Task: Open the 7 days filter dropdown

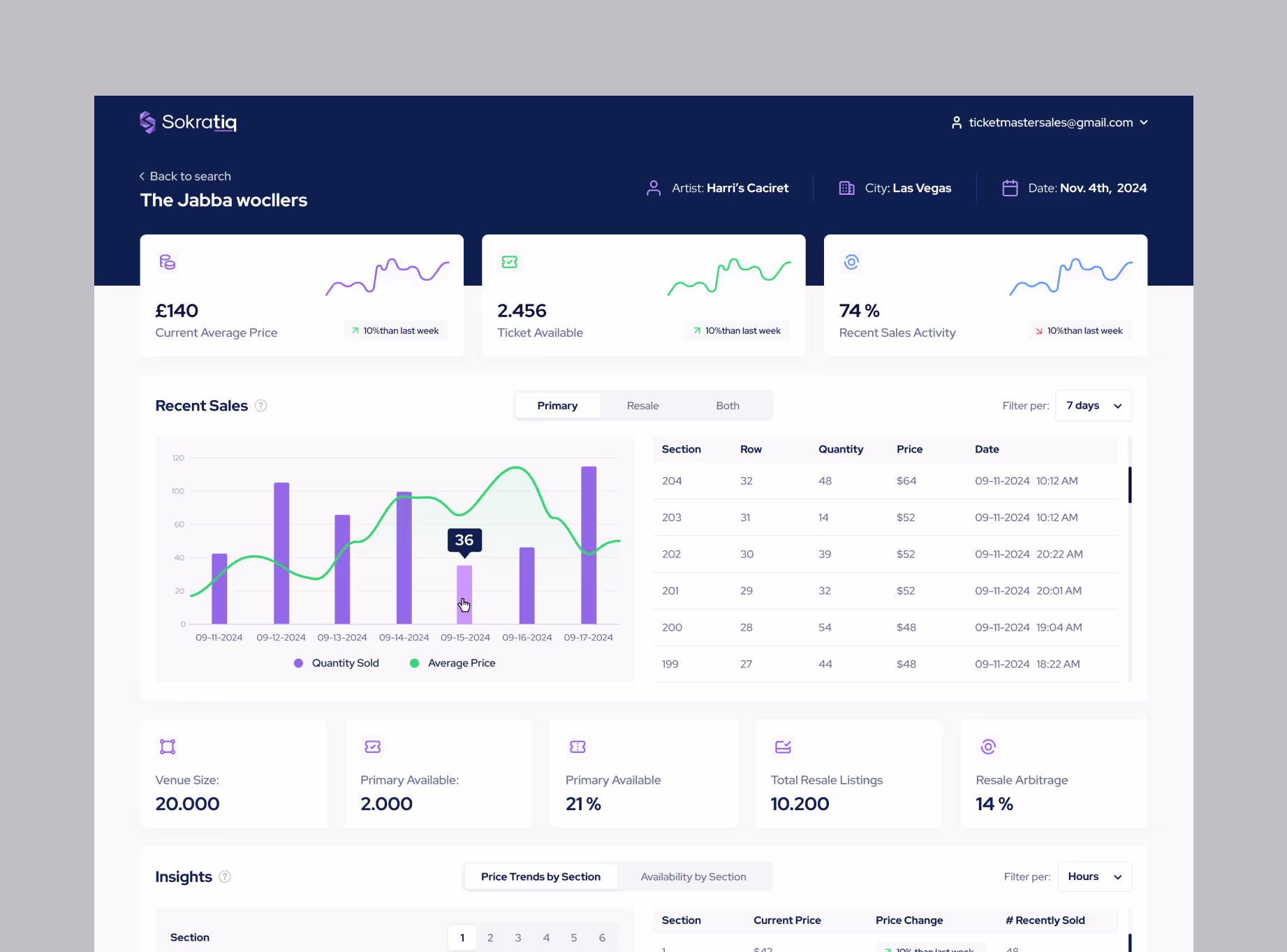Action: pos(1093,405)
